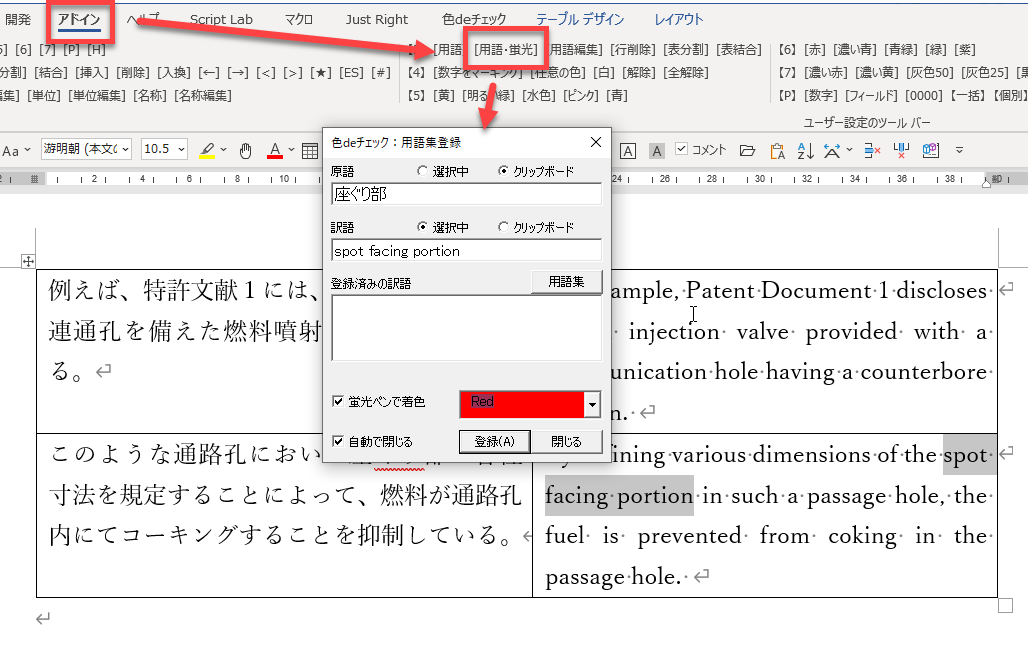Open the テーブル デザイン ribbon tab
Image resolution: width=1028 pixels, height=656 pixels.
pyautogui.click(x=580, y=19)
